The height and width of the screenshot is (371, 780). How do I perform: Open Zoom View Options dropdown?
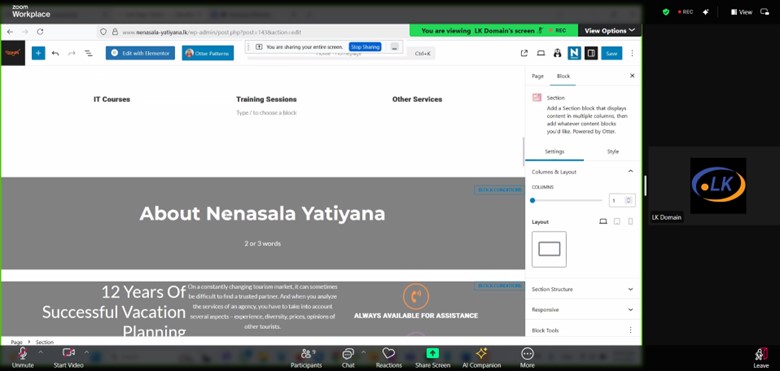pos(609,30)
